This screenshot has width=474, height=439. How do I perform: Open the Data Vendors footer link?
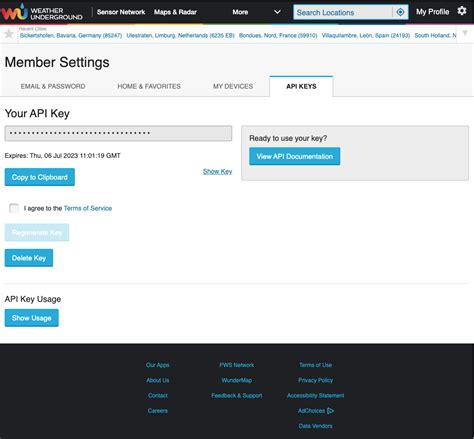pyautogui.click(x=315, y=426)
